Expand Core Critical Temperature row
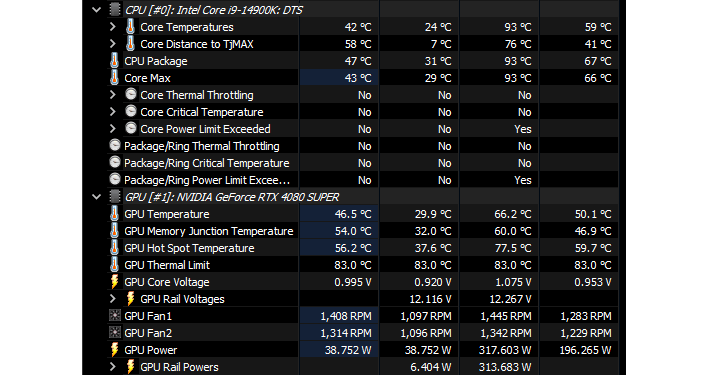This screenshot has width=708, height=375. pos(112,112)
